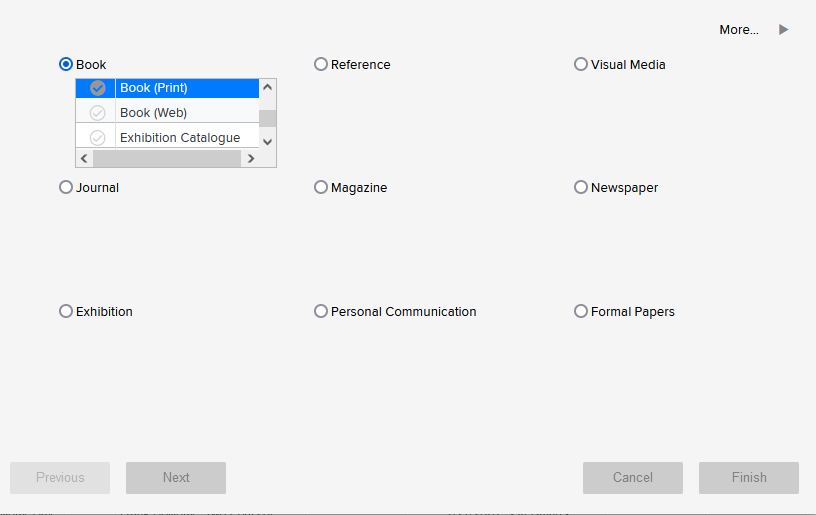Click the list's scroll right arrow
816x515 pixels.
click(251, 159)
